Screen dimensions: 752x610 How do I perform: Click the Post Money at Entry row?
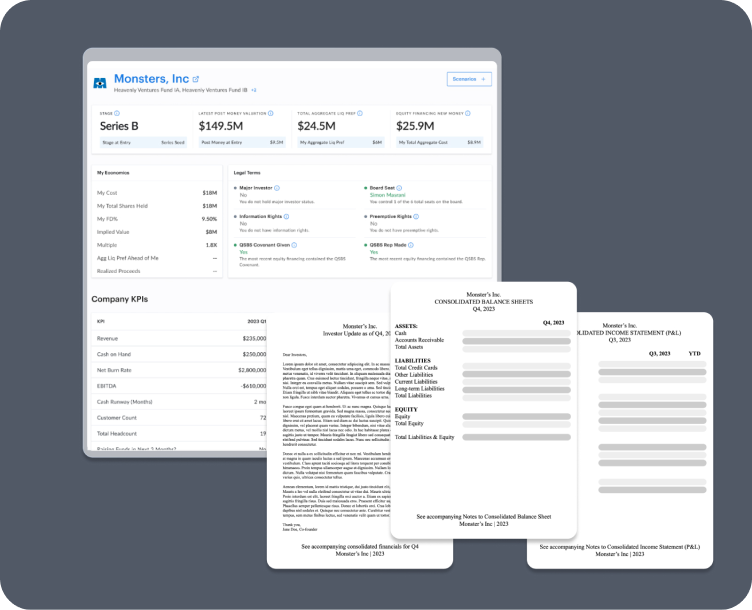242,142
